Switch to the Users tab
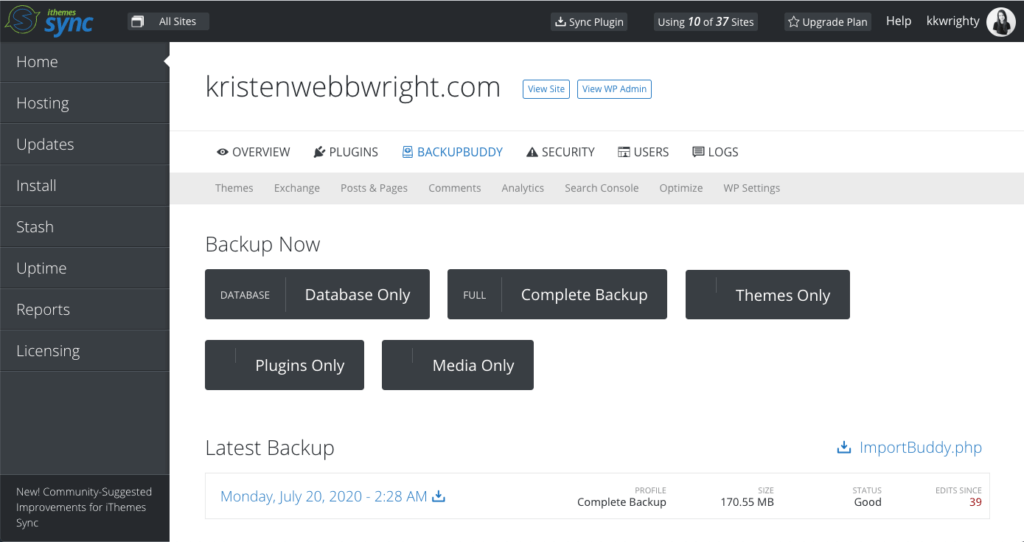This screenshot has height=542, width=1024. 643,152
